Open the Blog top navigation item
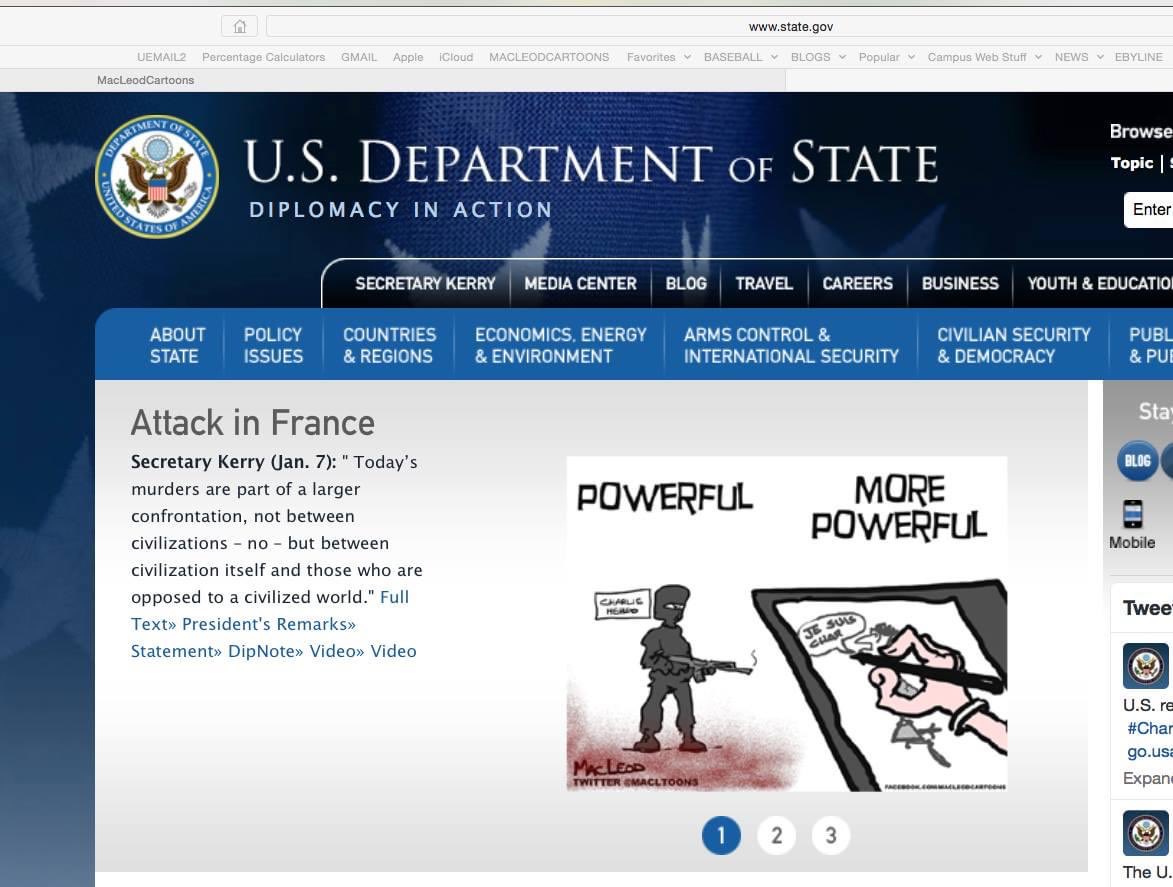Screen dimensions: 1173x887 coord(686,283)
